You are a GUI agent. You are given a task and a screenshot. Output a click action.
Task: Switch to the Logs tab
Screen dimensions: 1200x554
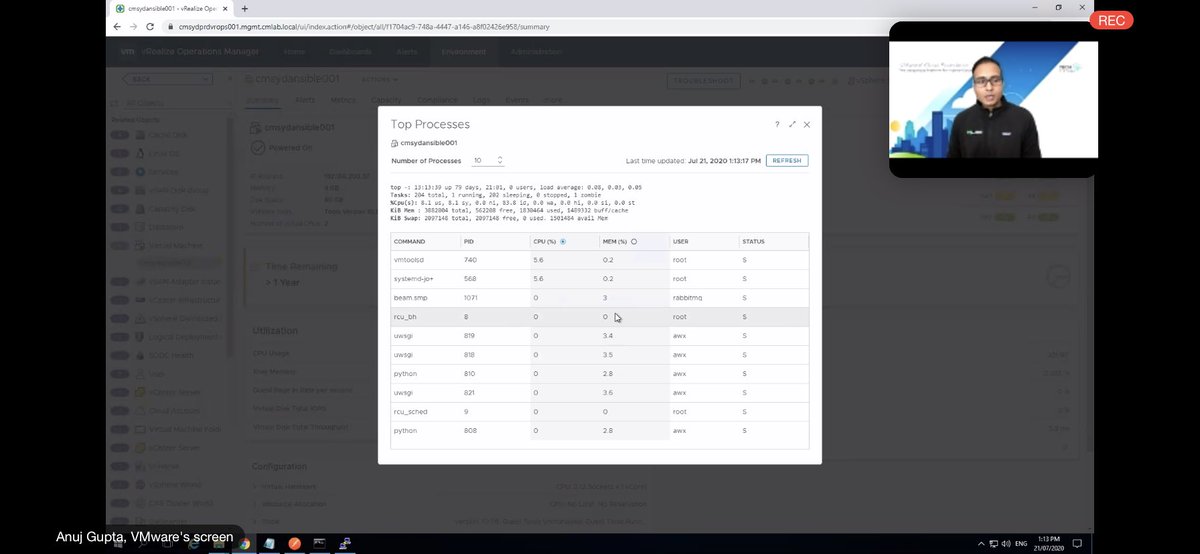pyautogui.click(x=481, y=100)
